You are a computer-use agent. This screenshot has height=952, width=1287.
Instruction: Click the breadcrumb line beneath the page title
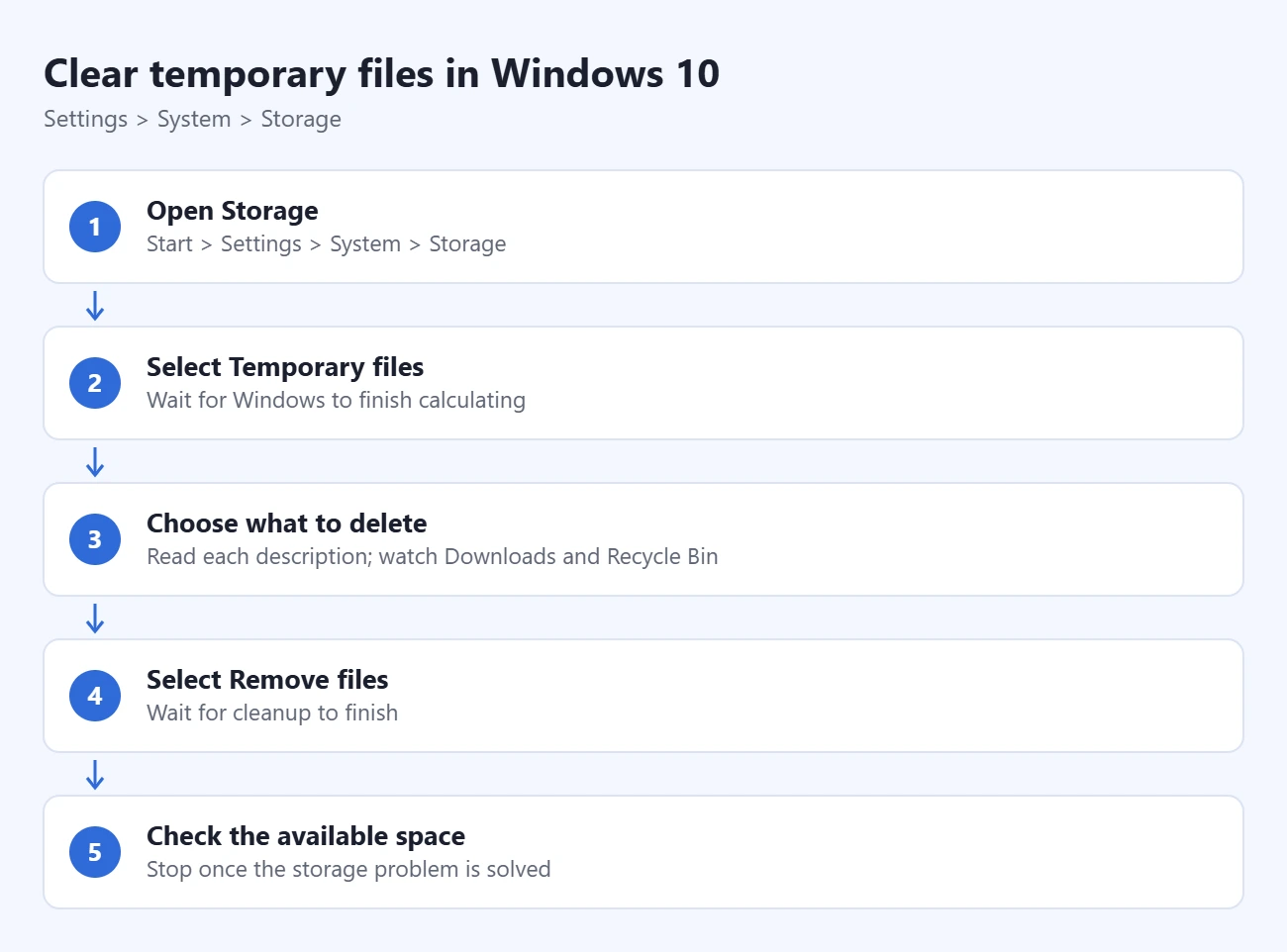point(192,119)
